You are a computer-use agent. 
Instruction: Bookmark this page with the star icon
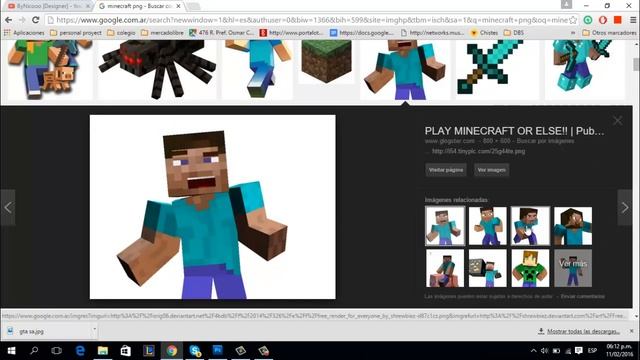[573, 20]
